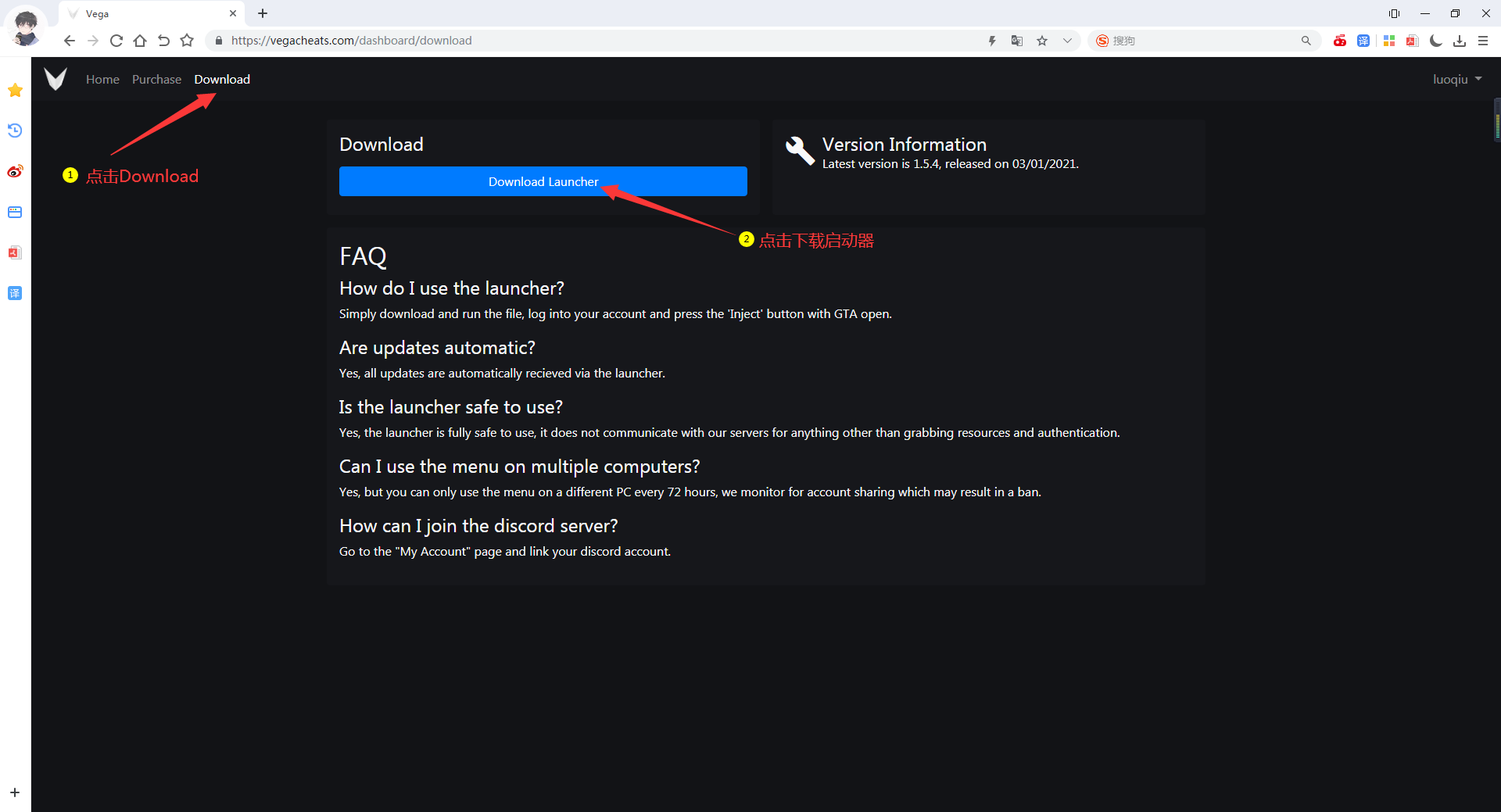1501x812 pixels.
Task: Click the Vega logo in the navbar
Action: click(56, 79)
